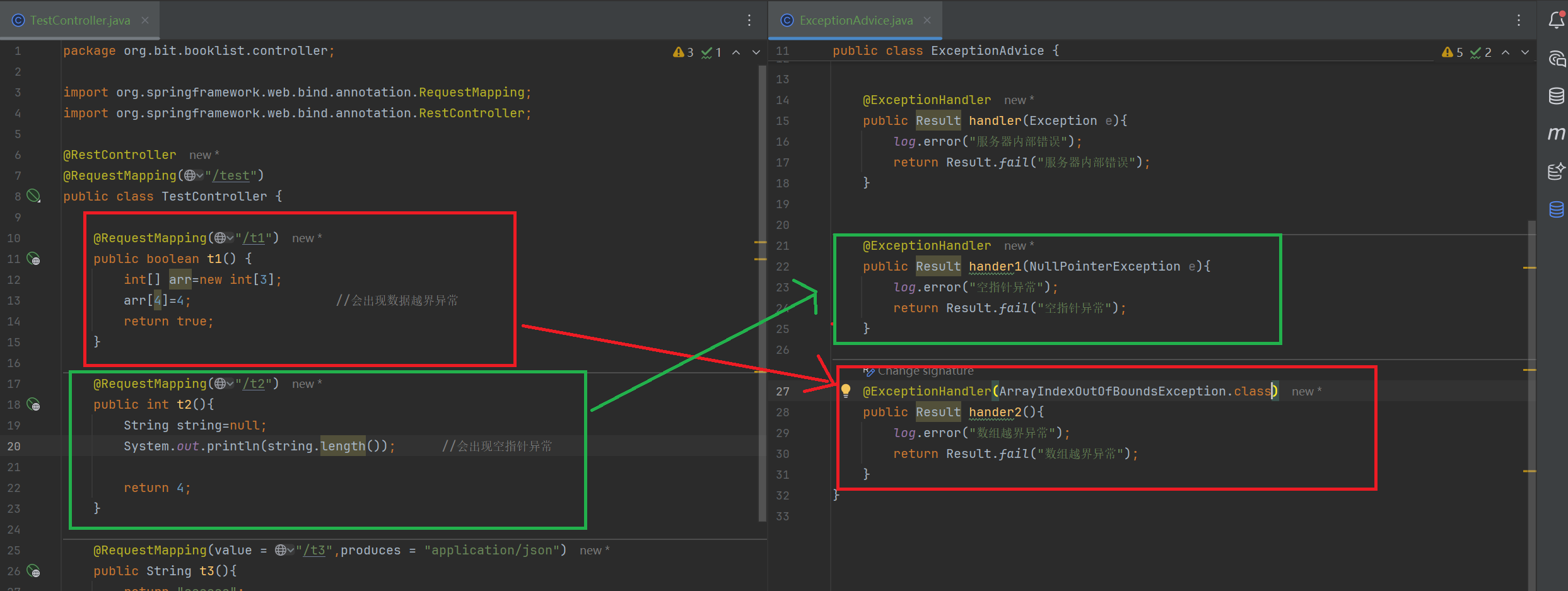
Task: Click line number 20 in left editor gutter
Action: pyautogui.click(x=14, y=446)
